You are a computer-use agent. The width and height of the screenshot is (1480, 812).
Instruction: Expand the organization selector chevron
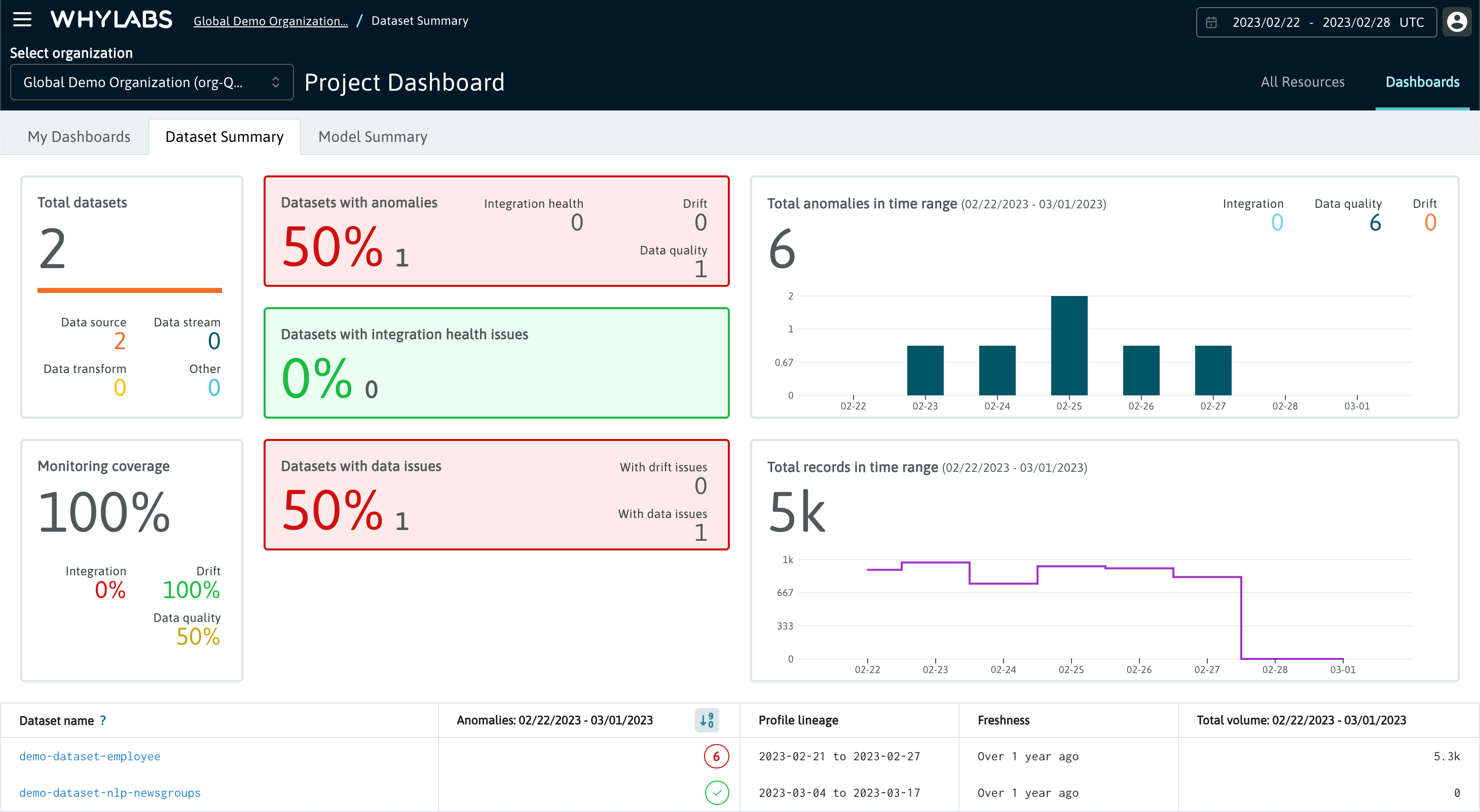(276, 82)
